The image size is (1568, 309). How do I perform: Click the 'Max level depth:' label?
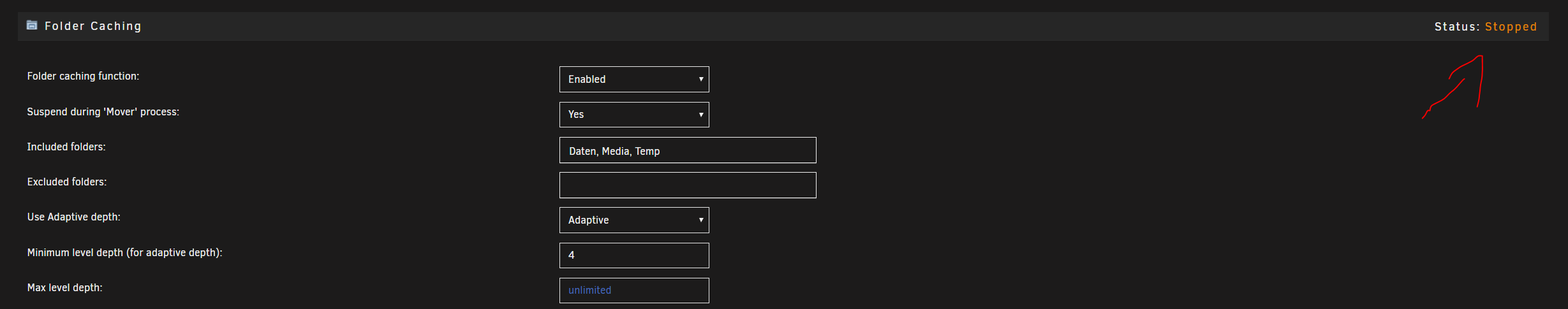(65, 288)
